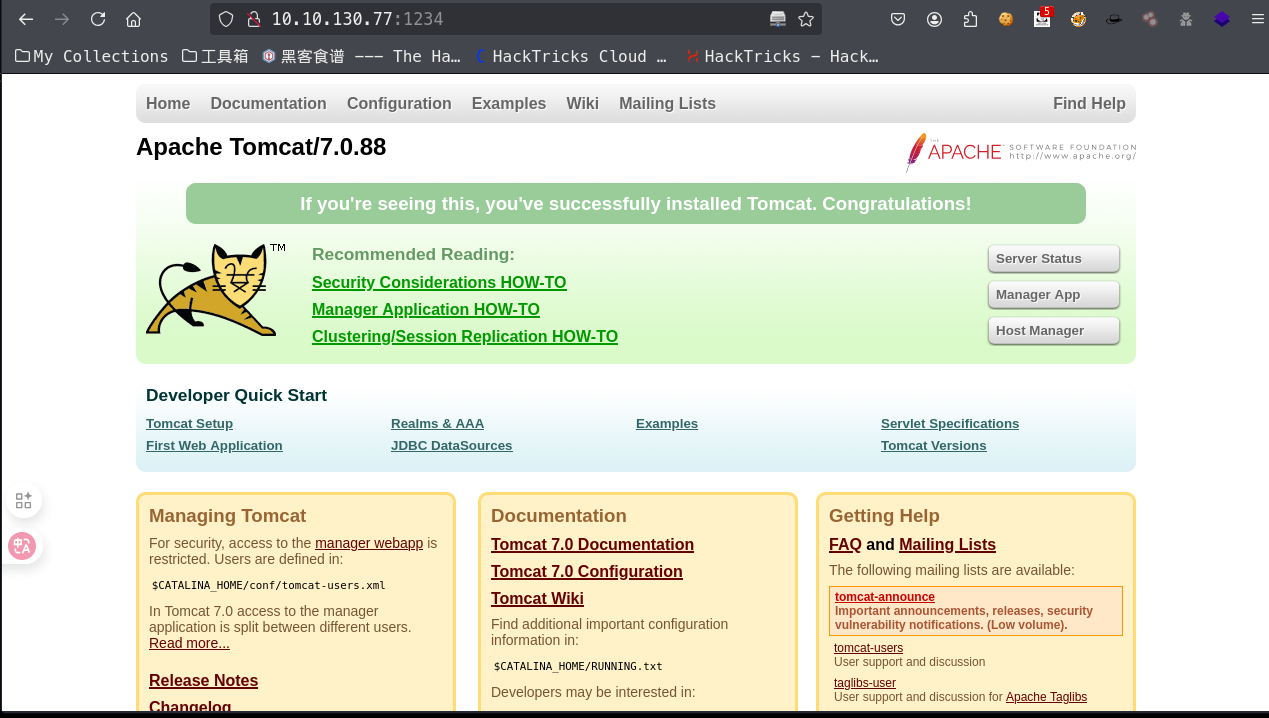Open the Tomcat Setup link
Screen dimensions: 1269x718
[189, 423]
